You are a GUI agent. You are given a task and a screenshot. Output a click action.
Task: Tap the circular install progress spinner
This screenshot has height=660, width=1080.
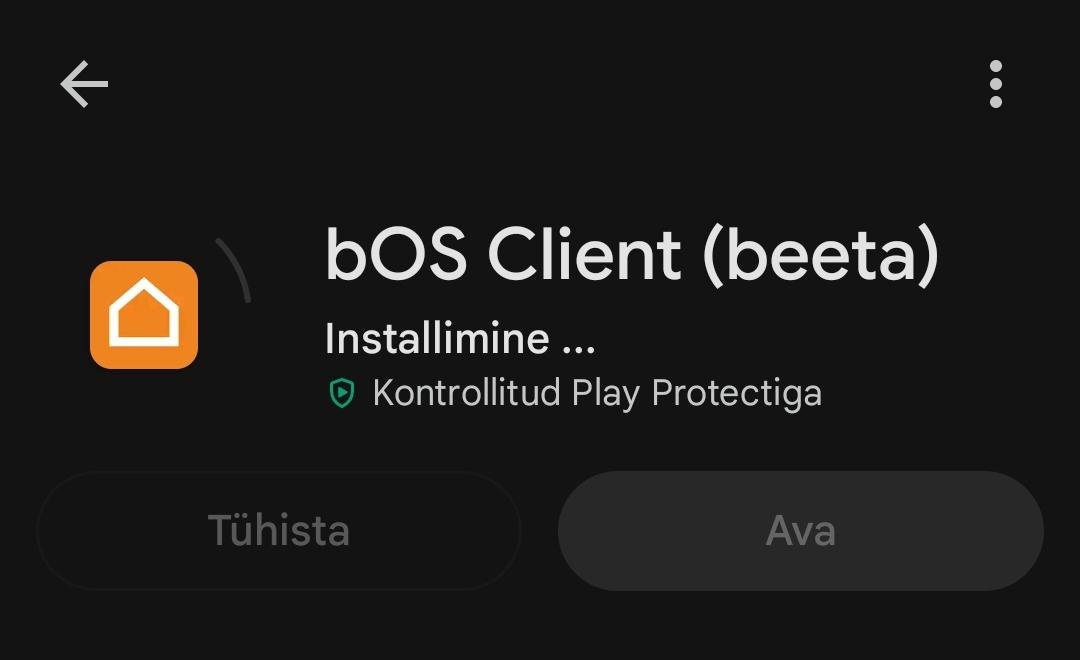click(233, 270)
